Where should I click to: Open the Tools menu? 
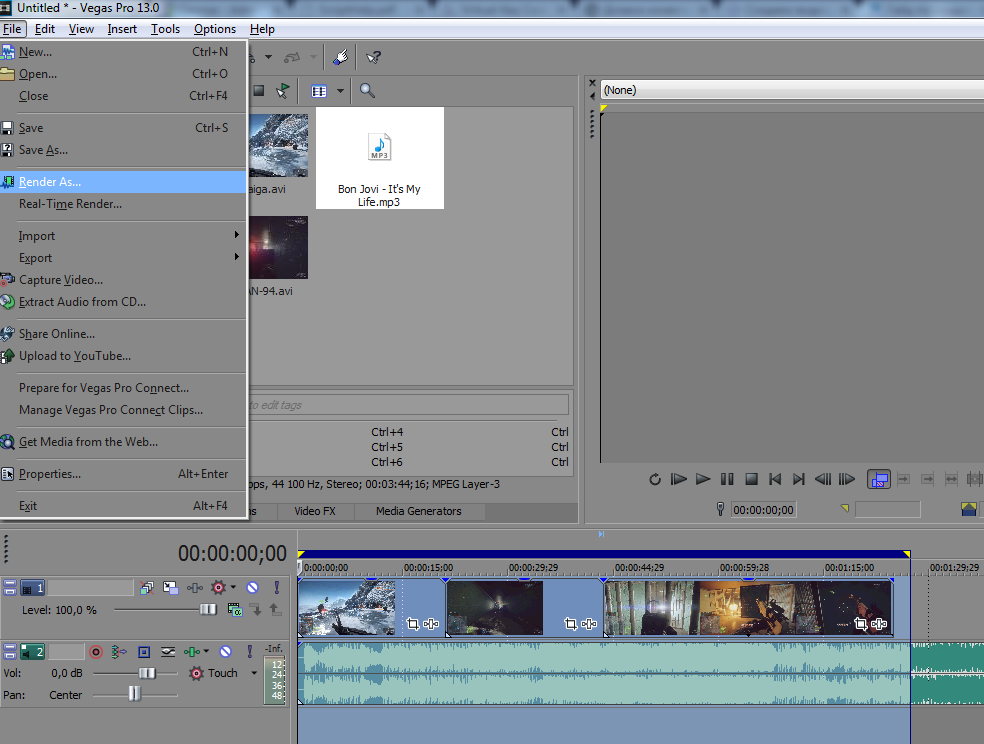[x=165, y=29]
